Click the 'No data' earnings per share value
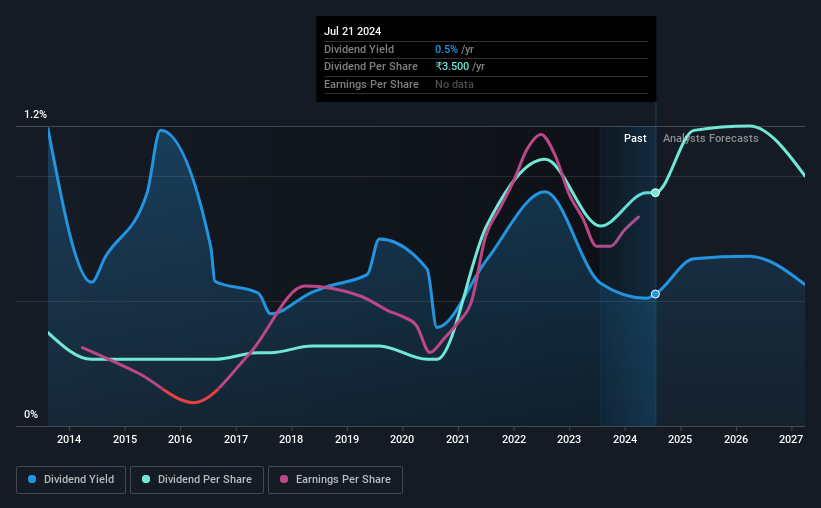The height and width of the screenshot is (508, 821). (x=454, y=84)
